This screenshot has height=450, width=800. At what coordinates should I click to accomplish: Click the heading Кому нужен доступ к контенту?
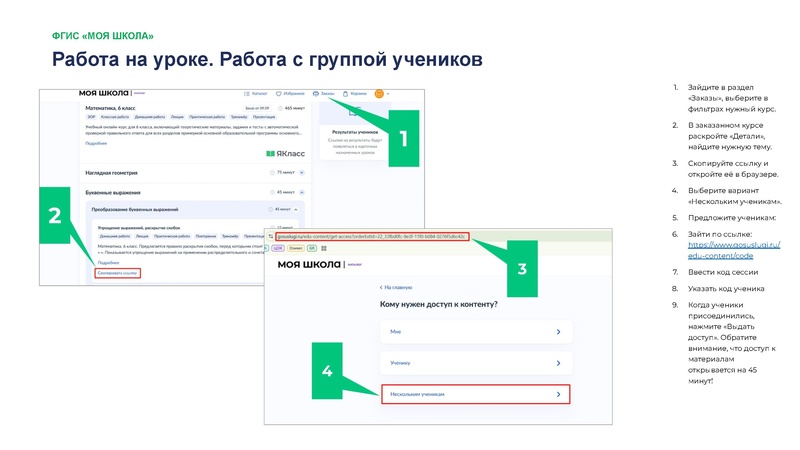pyautogui.click(x=439, y=304)
